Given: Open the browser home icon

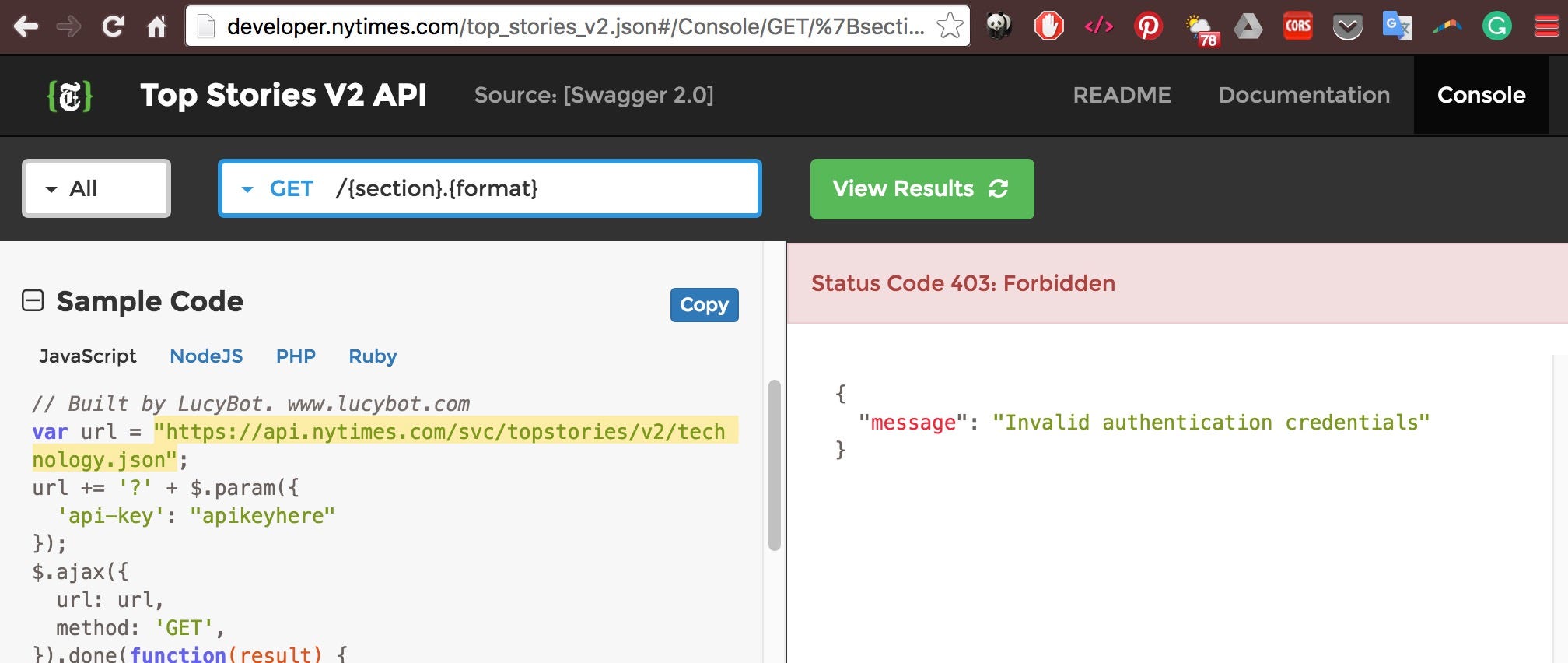Looking at the screenshot, I should (x=157, y=27).
